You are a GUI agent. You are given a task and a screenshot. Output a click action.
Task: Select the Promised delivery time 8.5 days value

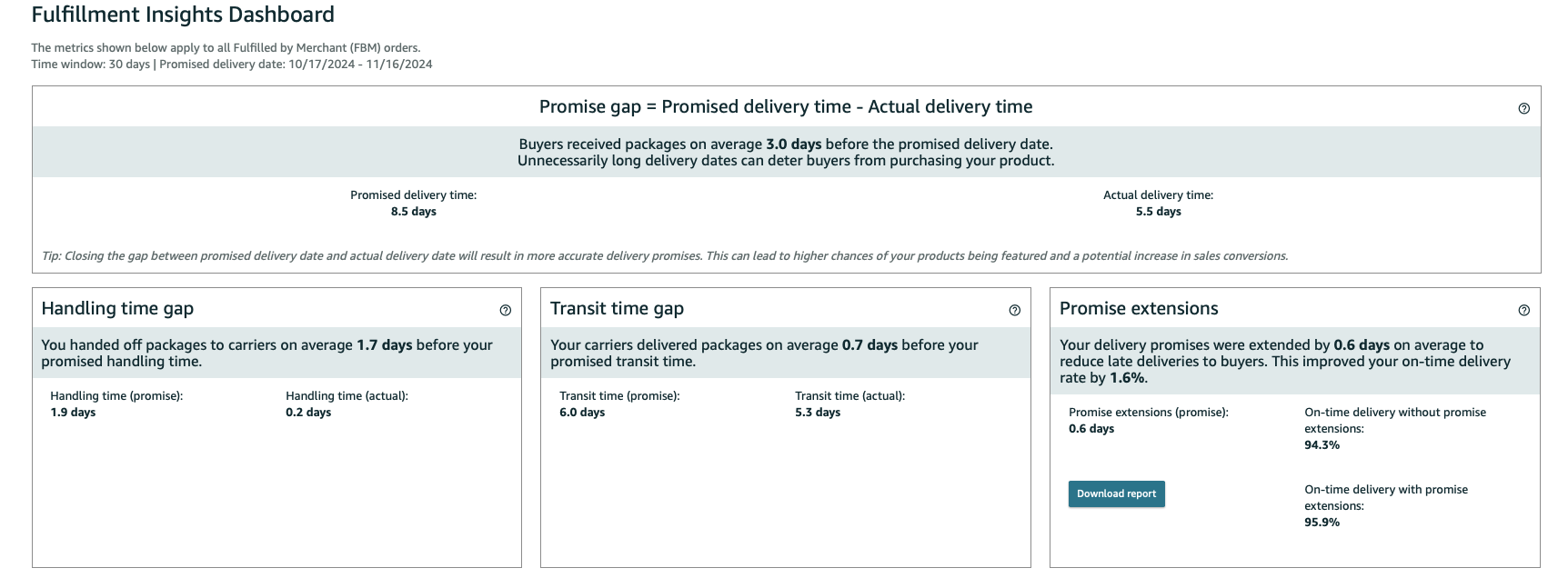(414, 212)
